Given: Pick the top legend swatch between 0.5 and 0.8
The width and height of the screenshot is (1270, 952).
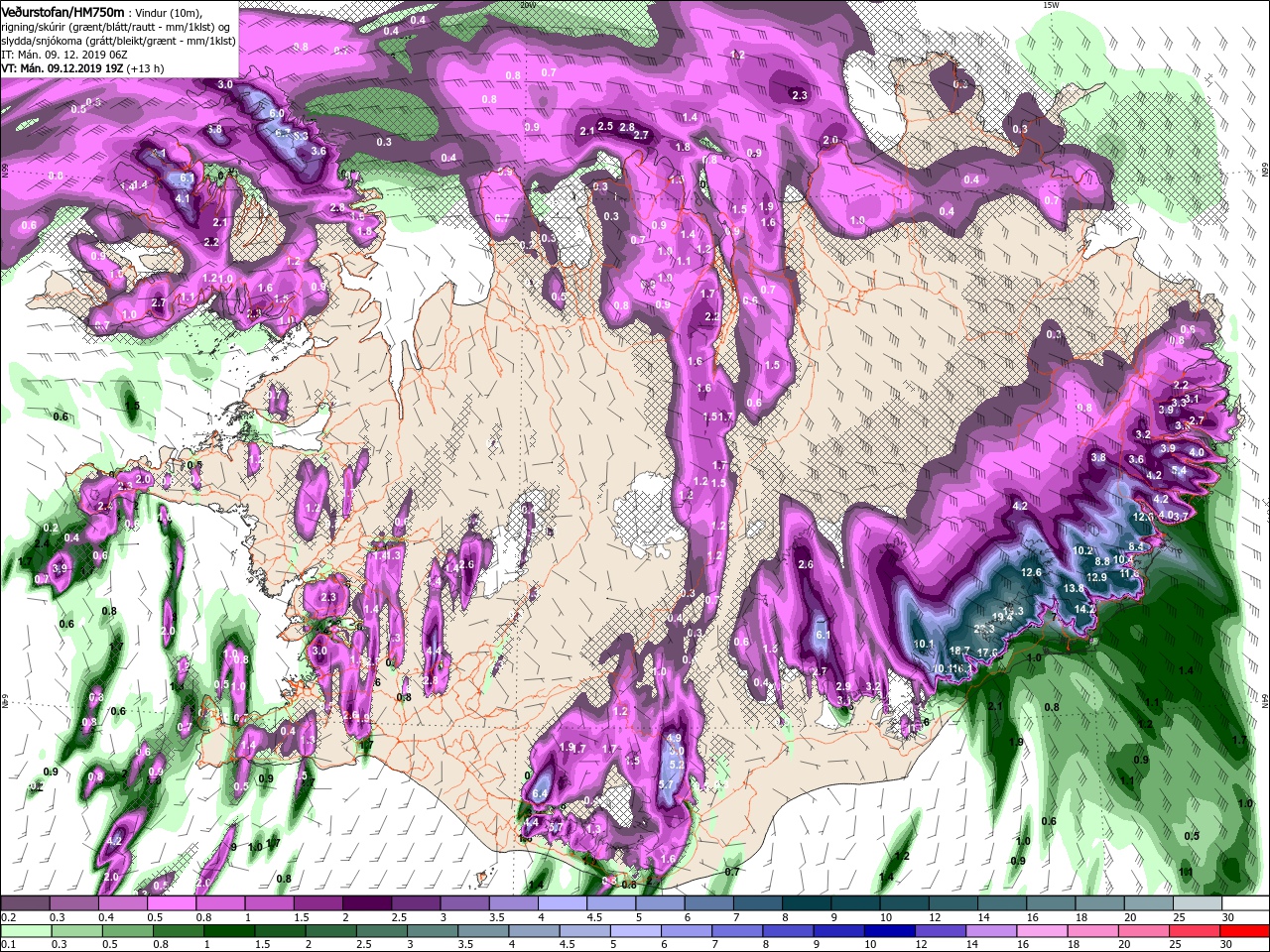Looking at the screenshot, I should point(171,903).
